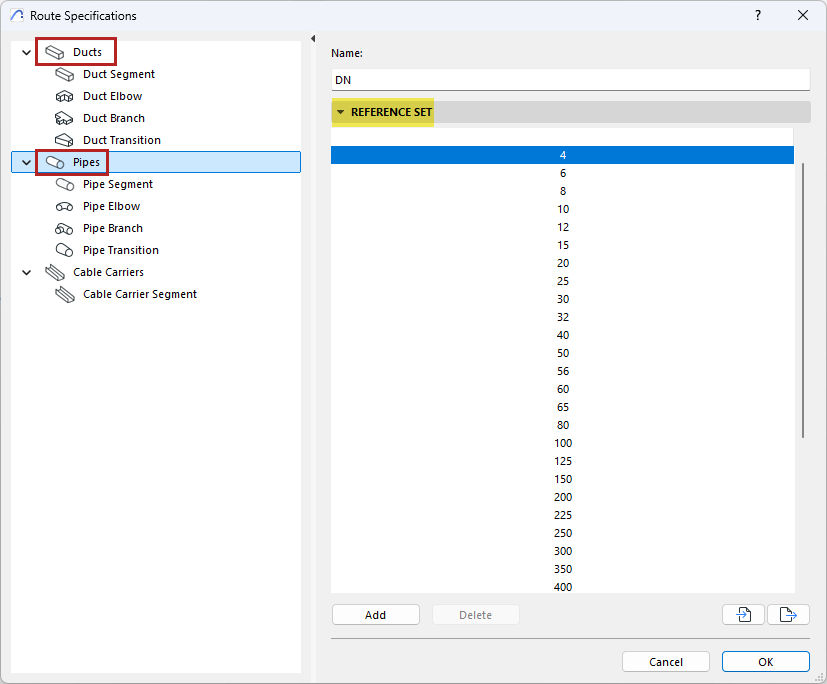
Task: Open the help question mark
Action: point(758,15)
